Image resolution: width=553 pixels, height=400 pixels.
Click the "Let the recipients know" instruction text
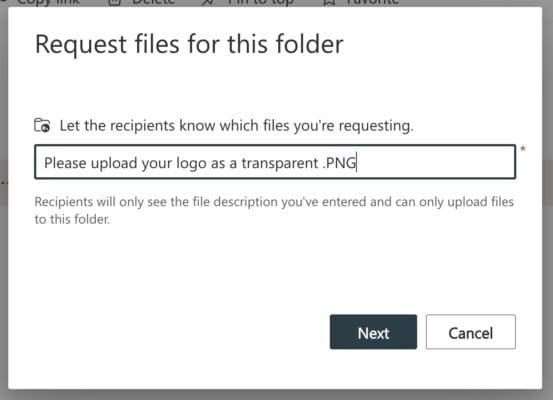point(236,126)
